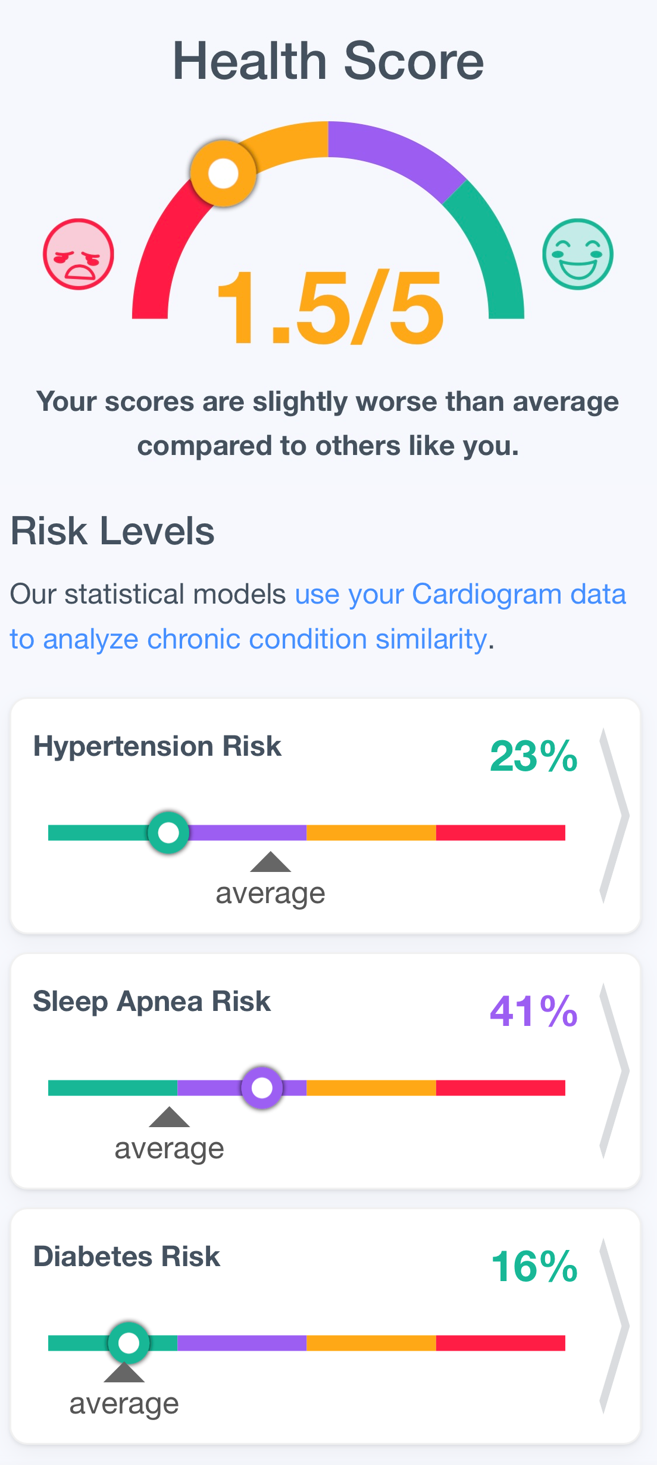Image resolution: width=657 pixels, height=1465 pixels.
Task: Click the green Hypertension risk slider knob
Action: (168, 832)
